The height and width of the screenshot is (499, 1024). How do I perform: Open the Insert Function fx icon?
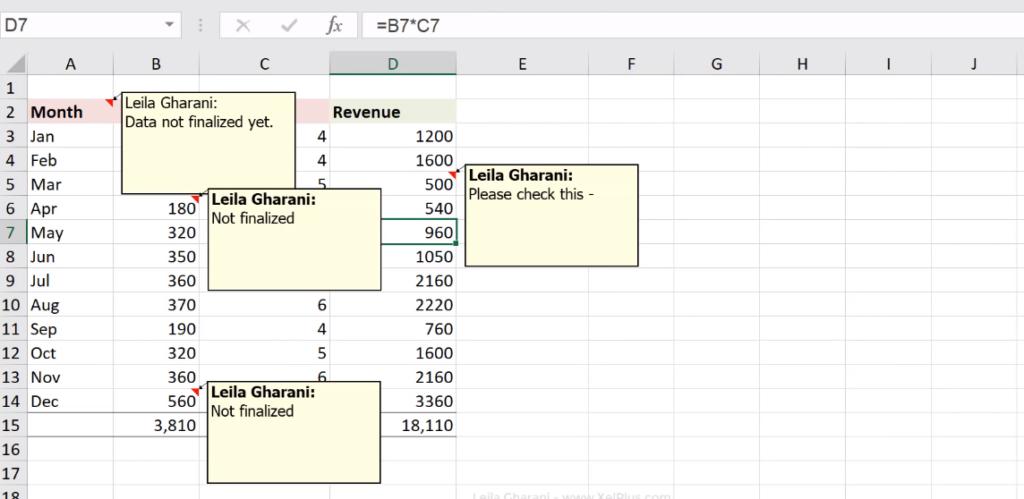(334, 25)
